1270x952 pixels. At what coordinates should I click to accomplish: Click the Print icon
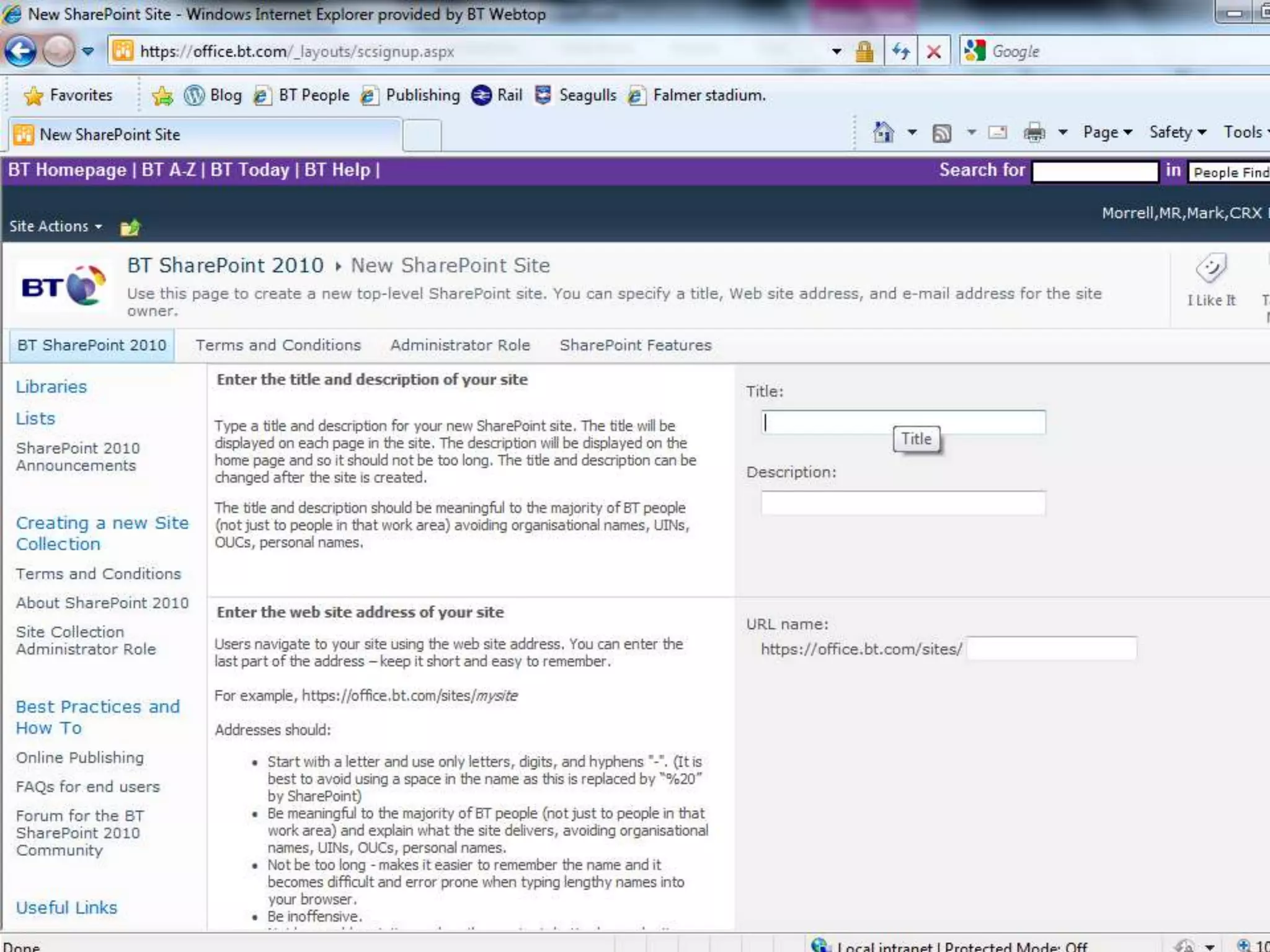pos(1034,132)
